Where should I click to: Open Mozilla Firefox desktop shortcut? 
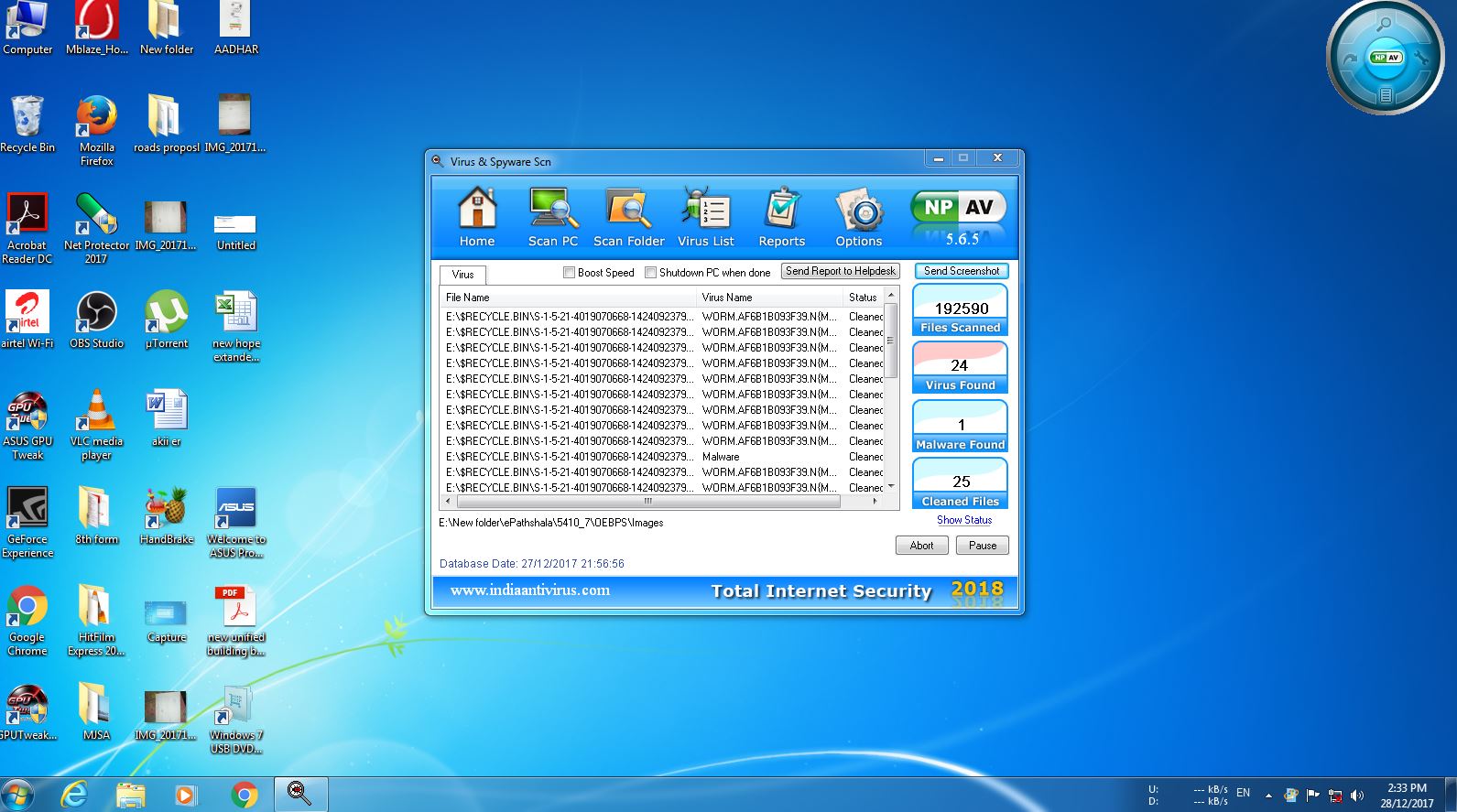tap(96, 131)
